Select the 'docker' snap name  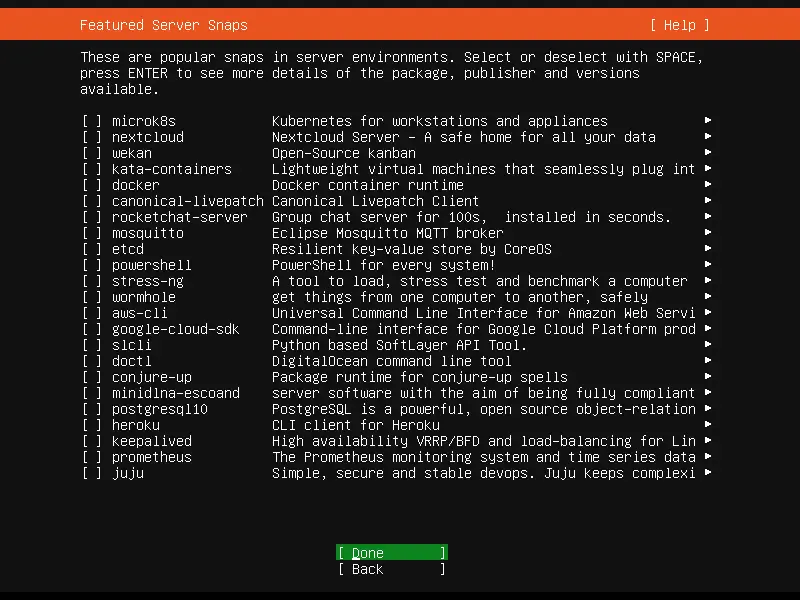pos(136,185)
